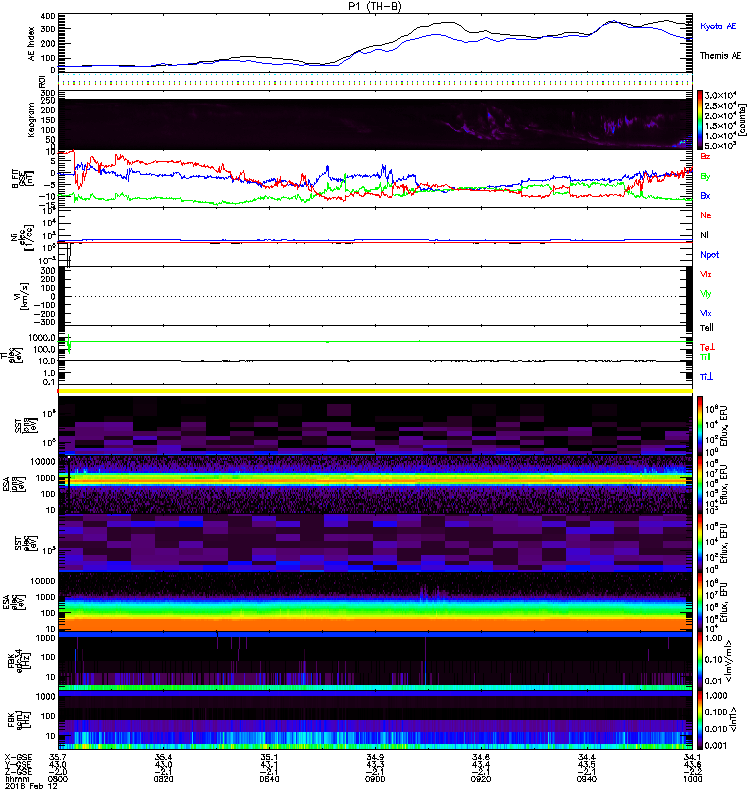
Task: Select the black 'Ni' legend label
Action: 705,235
